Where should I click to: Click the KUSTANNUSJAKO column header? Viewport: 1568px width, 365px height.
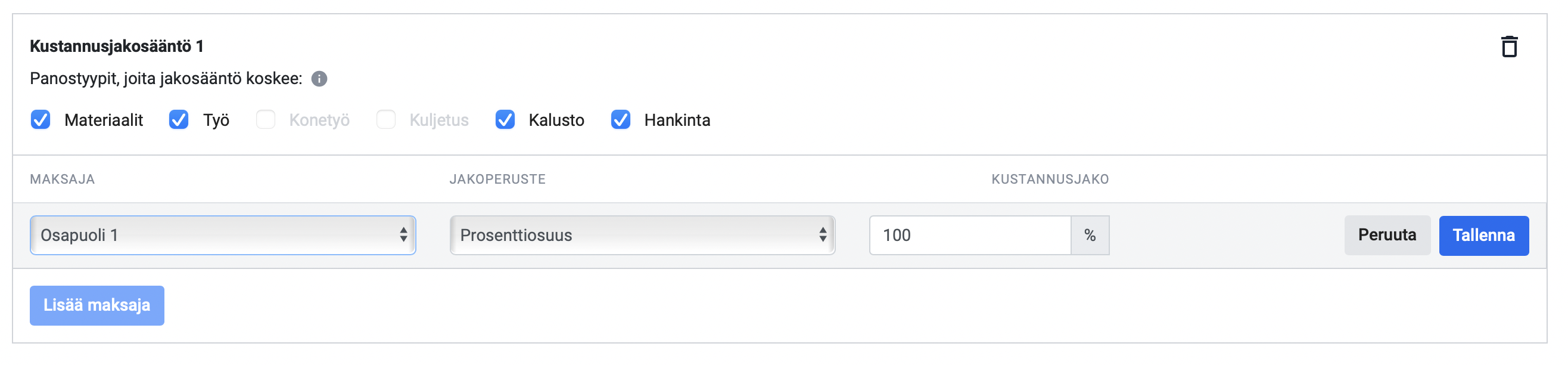(x=1050, y=179)
